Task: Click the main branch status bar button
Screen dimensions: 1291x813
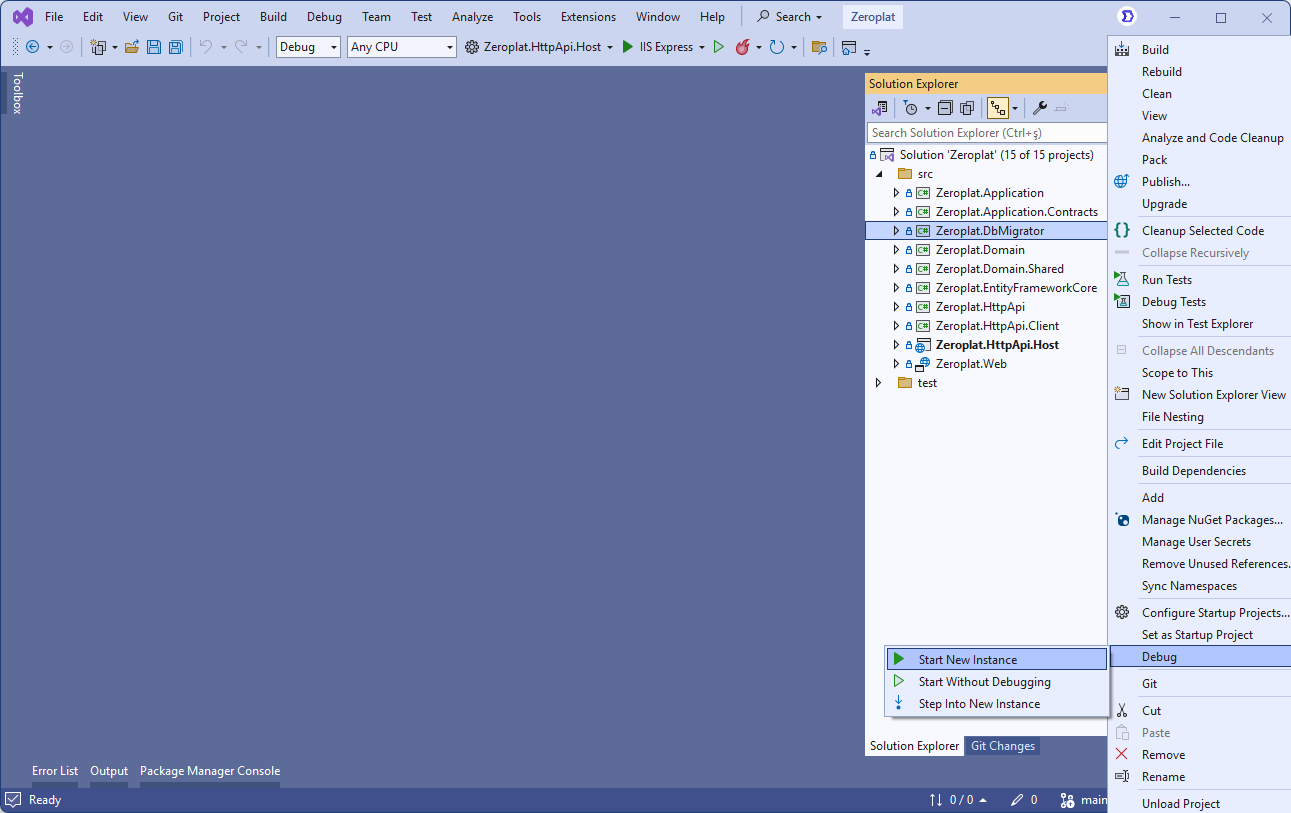Action: pyautogui.click(x=1086, y=800)
